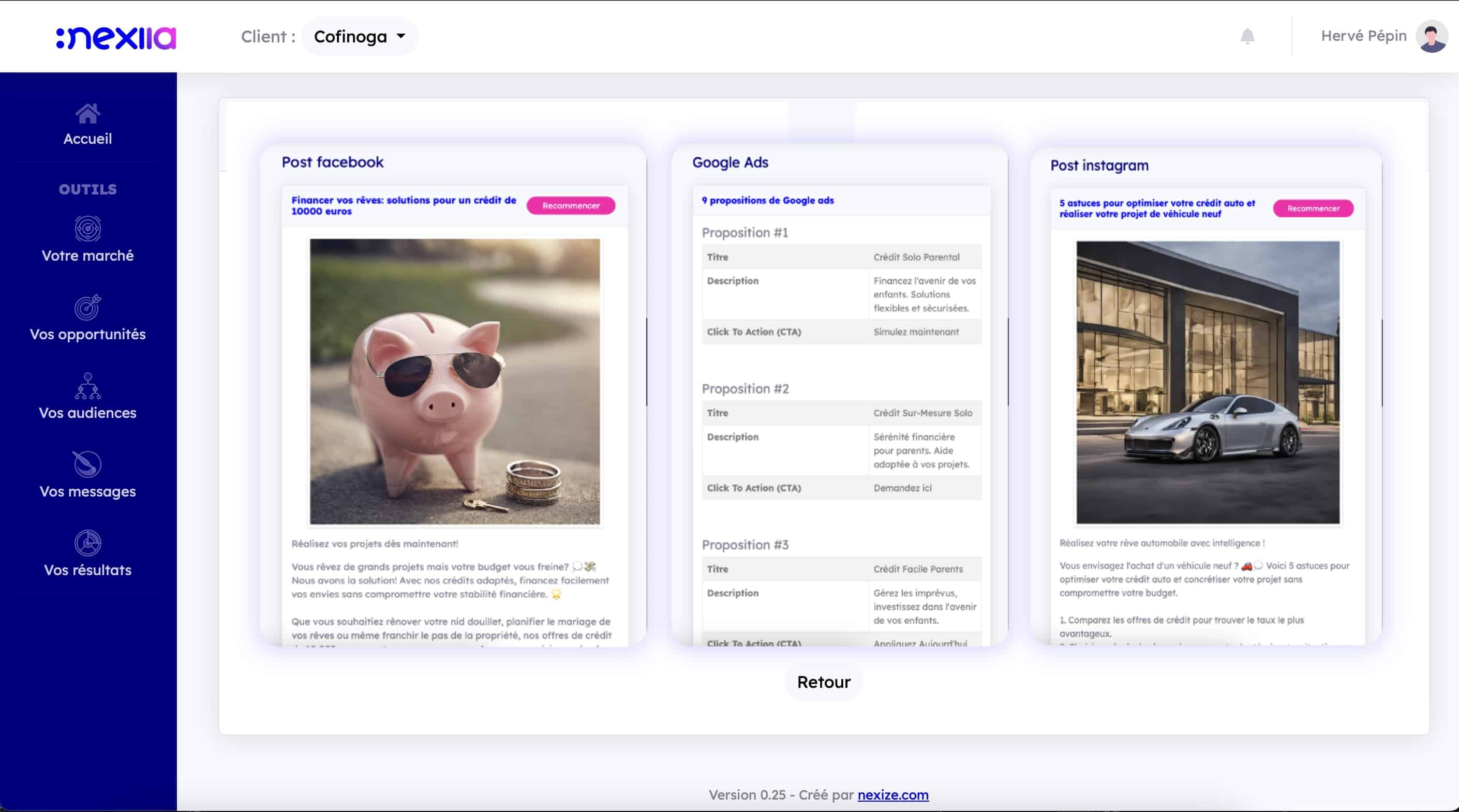
Task: Click '1. Comparez les offres de crédit' tip
Action: coord(1182,627)
